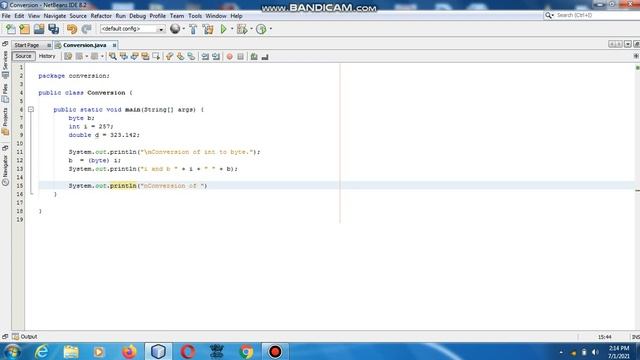Click the Comment code icon
This screenshot has height=360, width=640.
[x=254, y=57]
